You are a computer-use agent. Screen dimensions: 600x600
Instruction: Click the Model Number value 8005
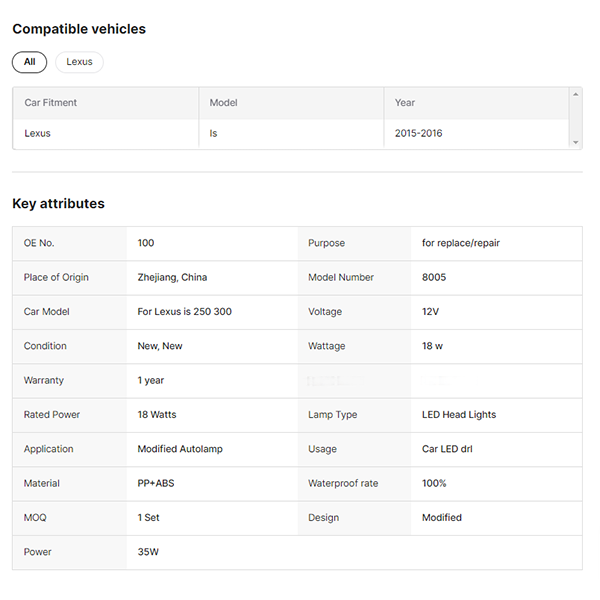pyautogui.click(x=435, y=277)
